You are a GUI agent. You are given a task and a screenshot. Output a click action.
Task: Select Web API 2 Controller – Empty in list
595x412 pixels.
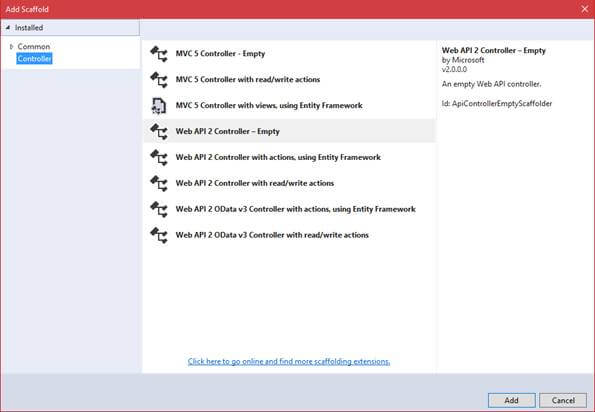click(290, 132)
